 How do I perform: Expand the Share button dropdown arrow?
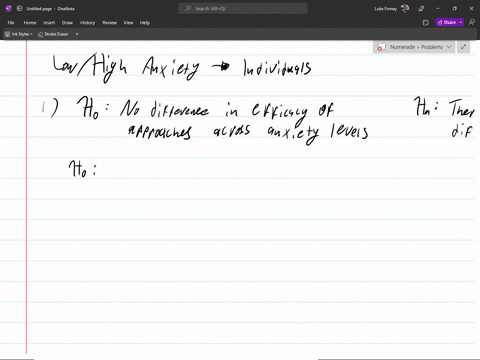461,22
